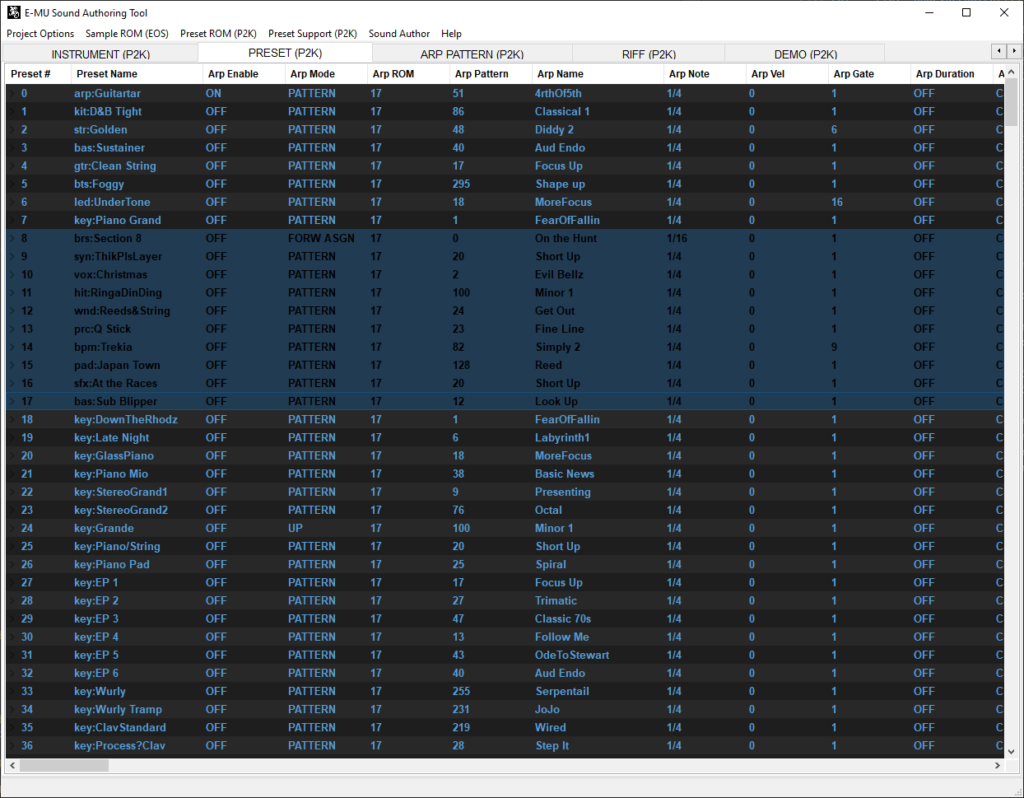1024x798 pixels.
Task: Select the preset name key:DownTheRhodz
Action: (126, 419)
